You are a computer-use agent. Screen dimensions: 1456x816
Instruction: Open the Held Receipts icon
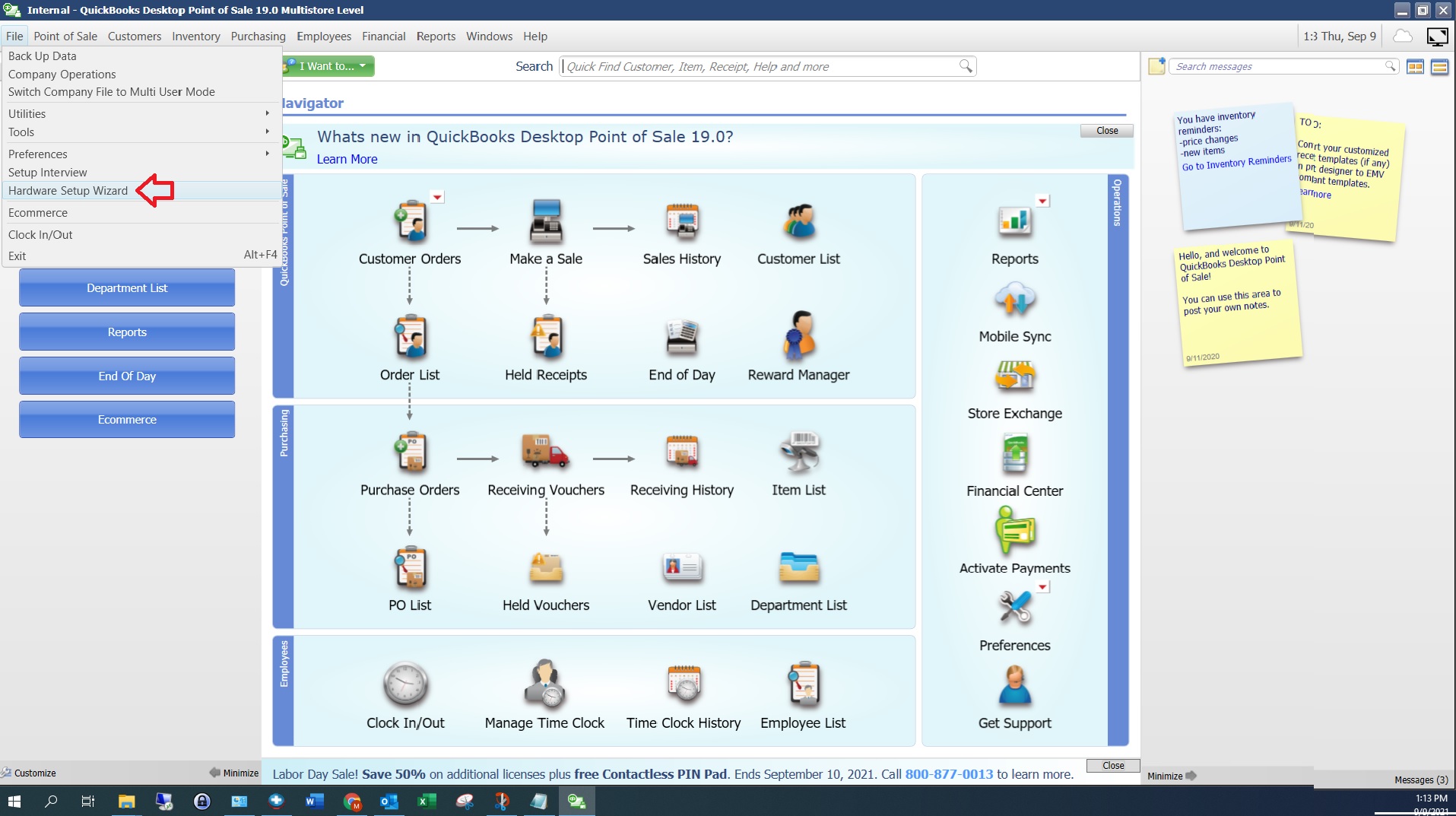pos(546,337)
